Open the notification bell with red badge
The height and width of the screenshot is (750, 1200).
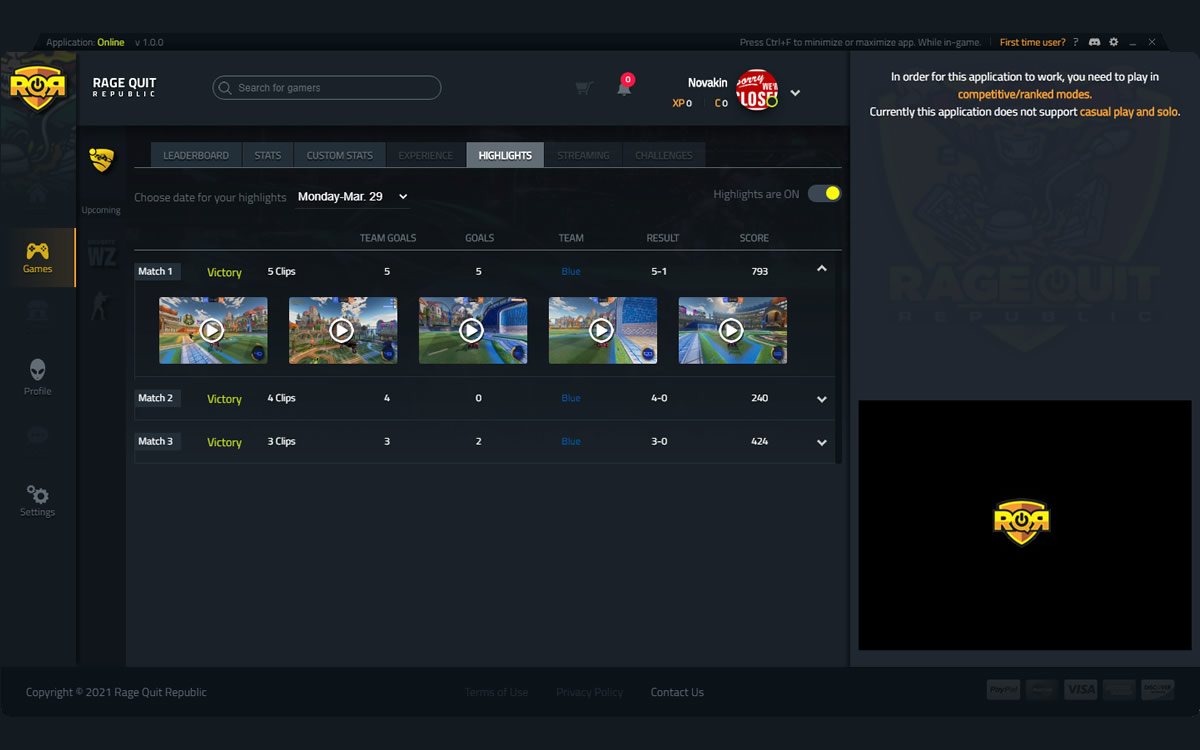coord(624,86)
